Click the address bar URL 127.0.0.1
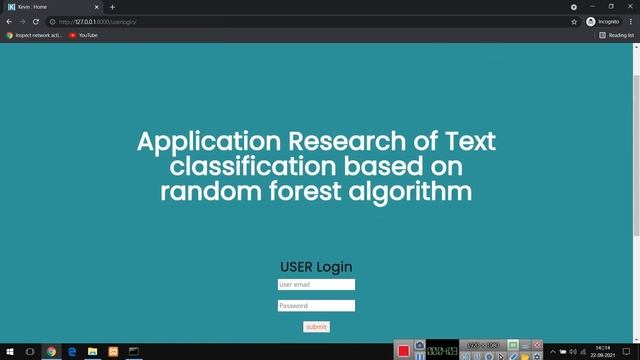 (x=98, y=22)
